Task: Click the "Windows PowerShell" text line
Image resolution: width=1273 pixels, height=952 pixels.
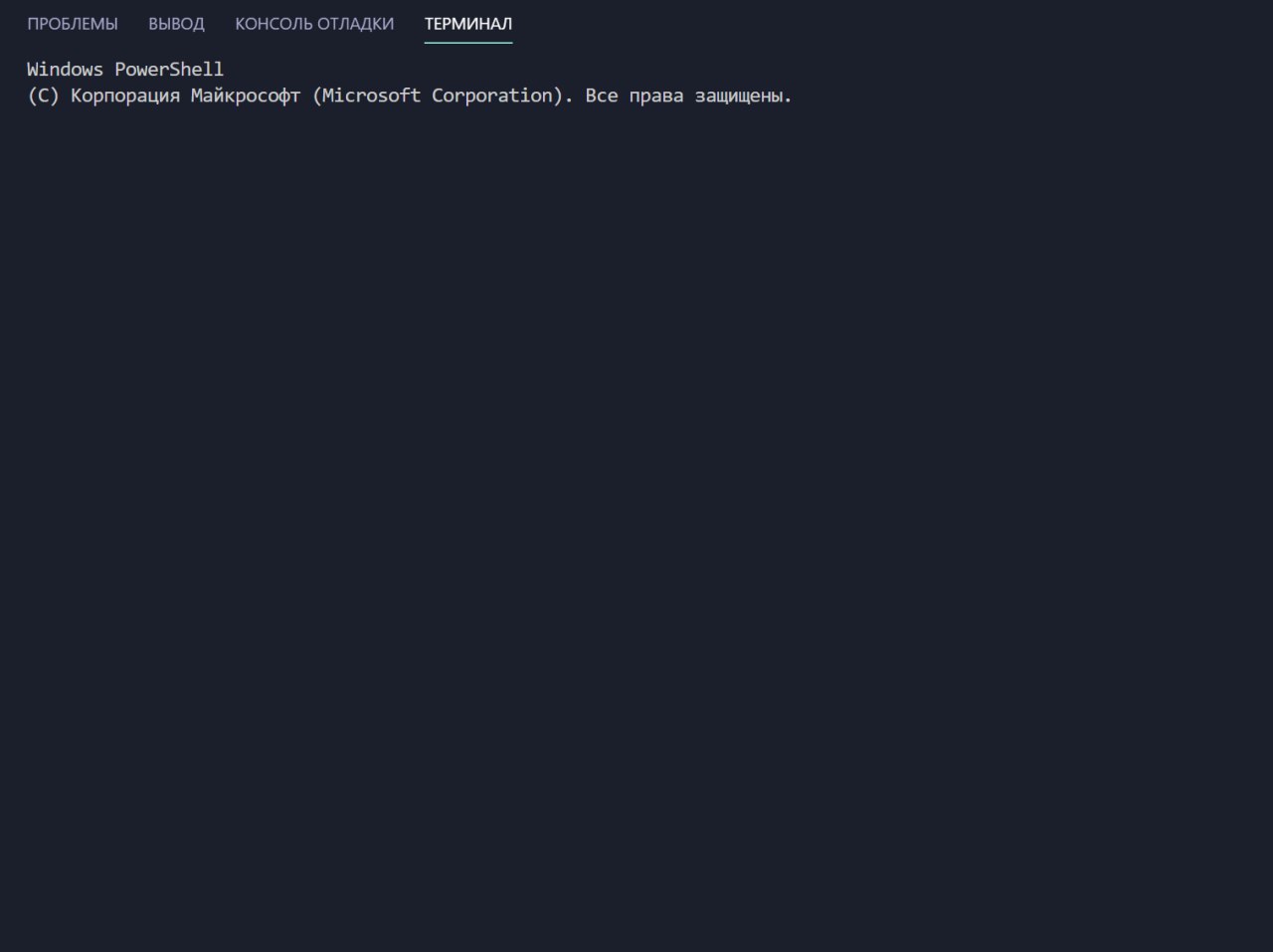Action: coord(125,70)
